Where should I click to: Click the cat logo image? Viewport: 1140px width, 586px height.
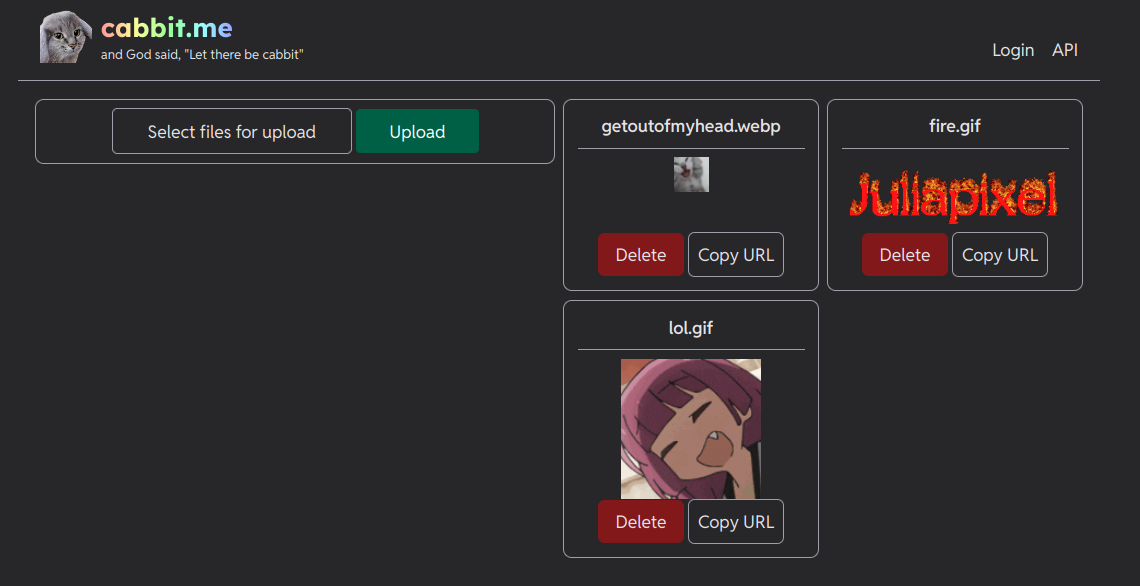tap(66, 38)
